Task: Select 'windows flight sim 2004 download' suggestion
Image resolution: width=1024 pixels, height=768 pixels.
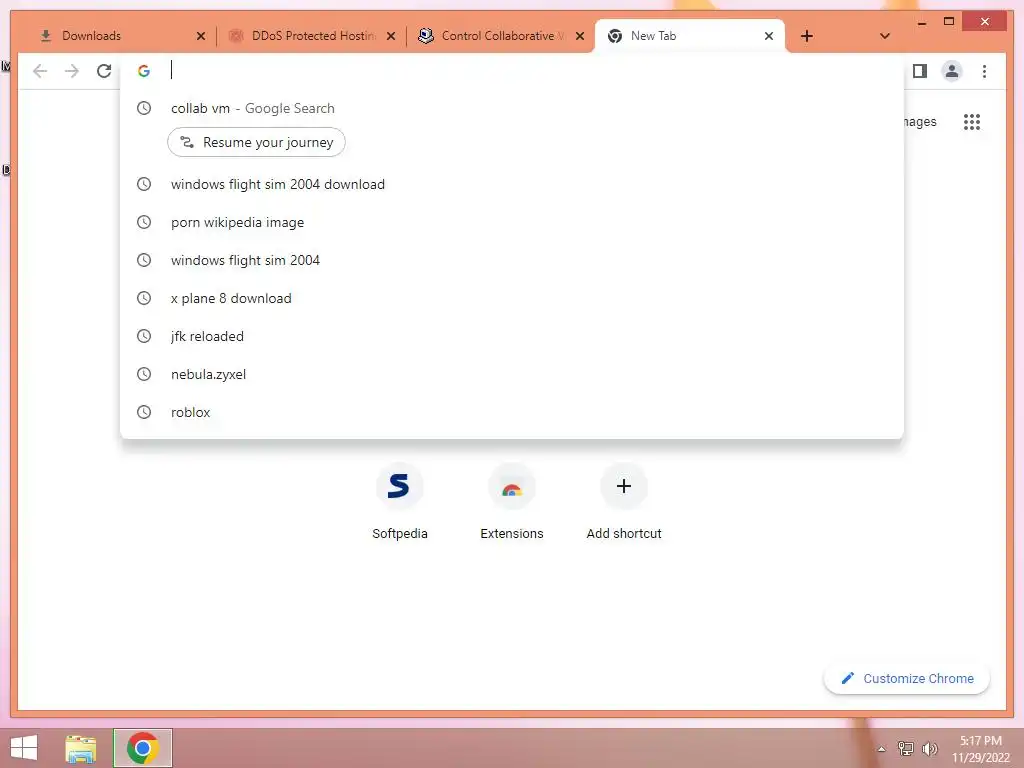Action: coord(512,184)
